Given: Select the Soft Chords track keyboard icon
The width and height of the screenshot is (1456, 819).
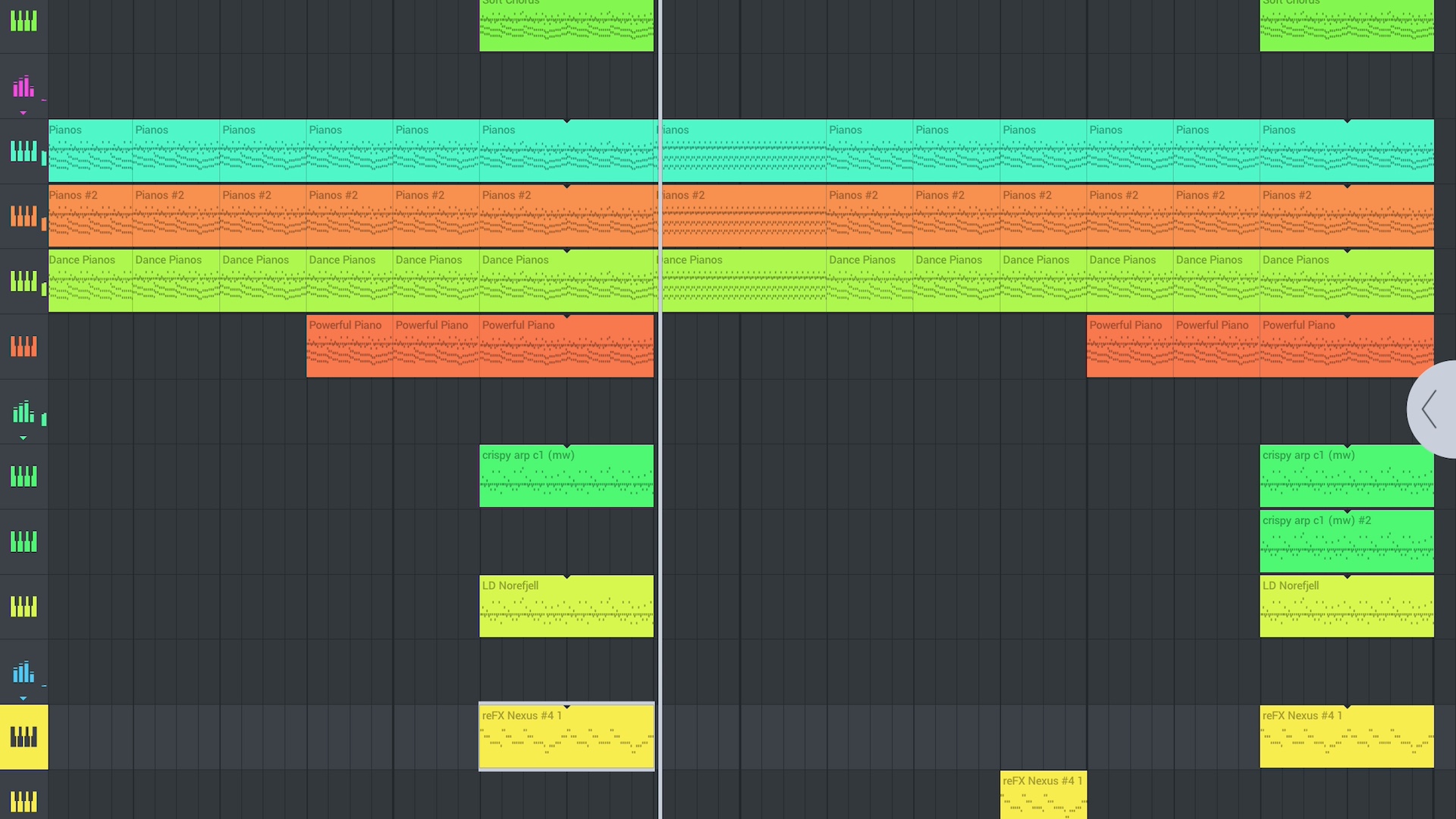Looking at the screenshot, I should [24, 21].
